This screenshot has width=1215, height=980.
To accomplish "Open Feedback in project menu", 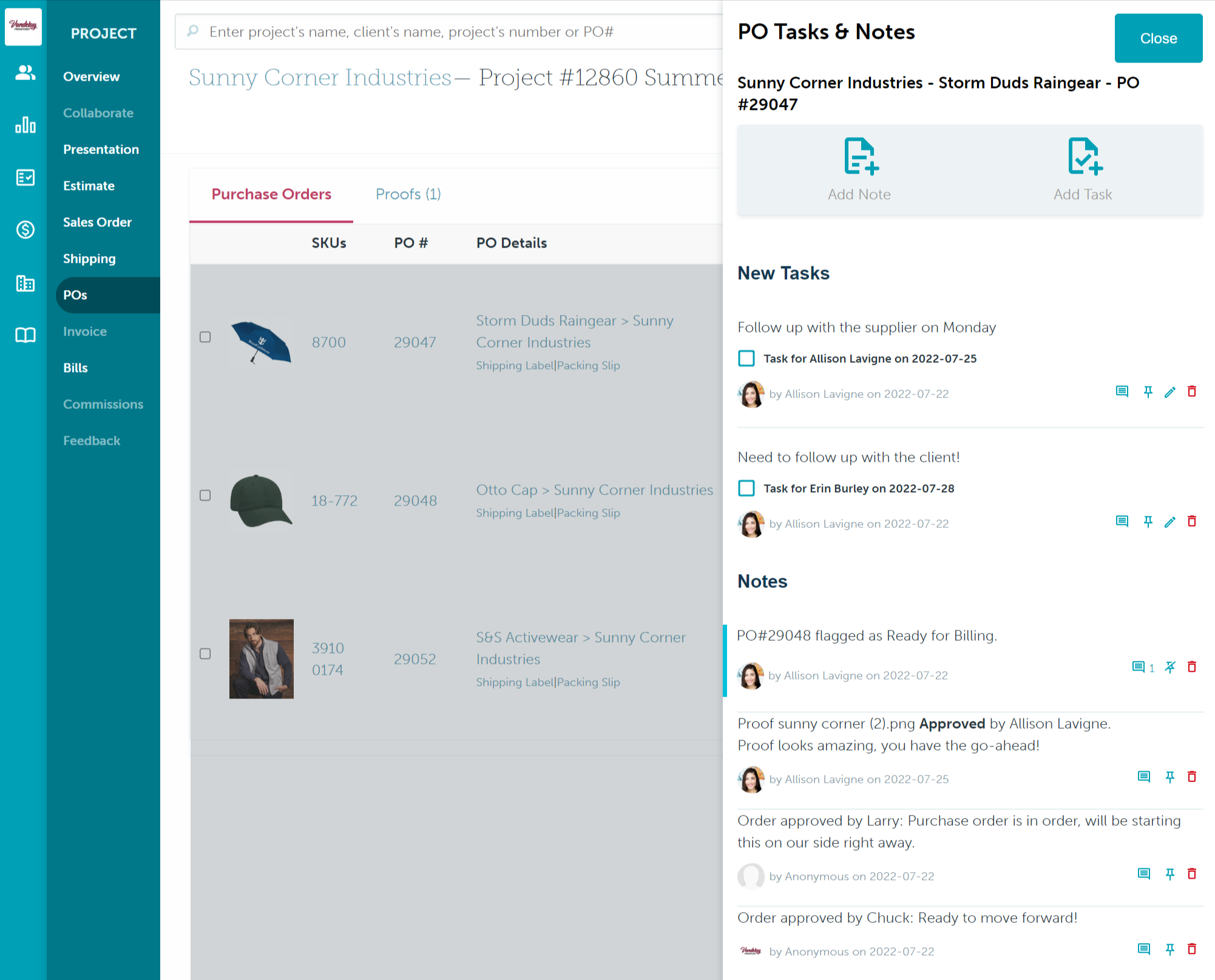I will [x=92, y=441].
